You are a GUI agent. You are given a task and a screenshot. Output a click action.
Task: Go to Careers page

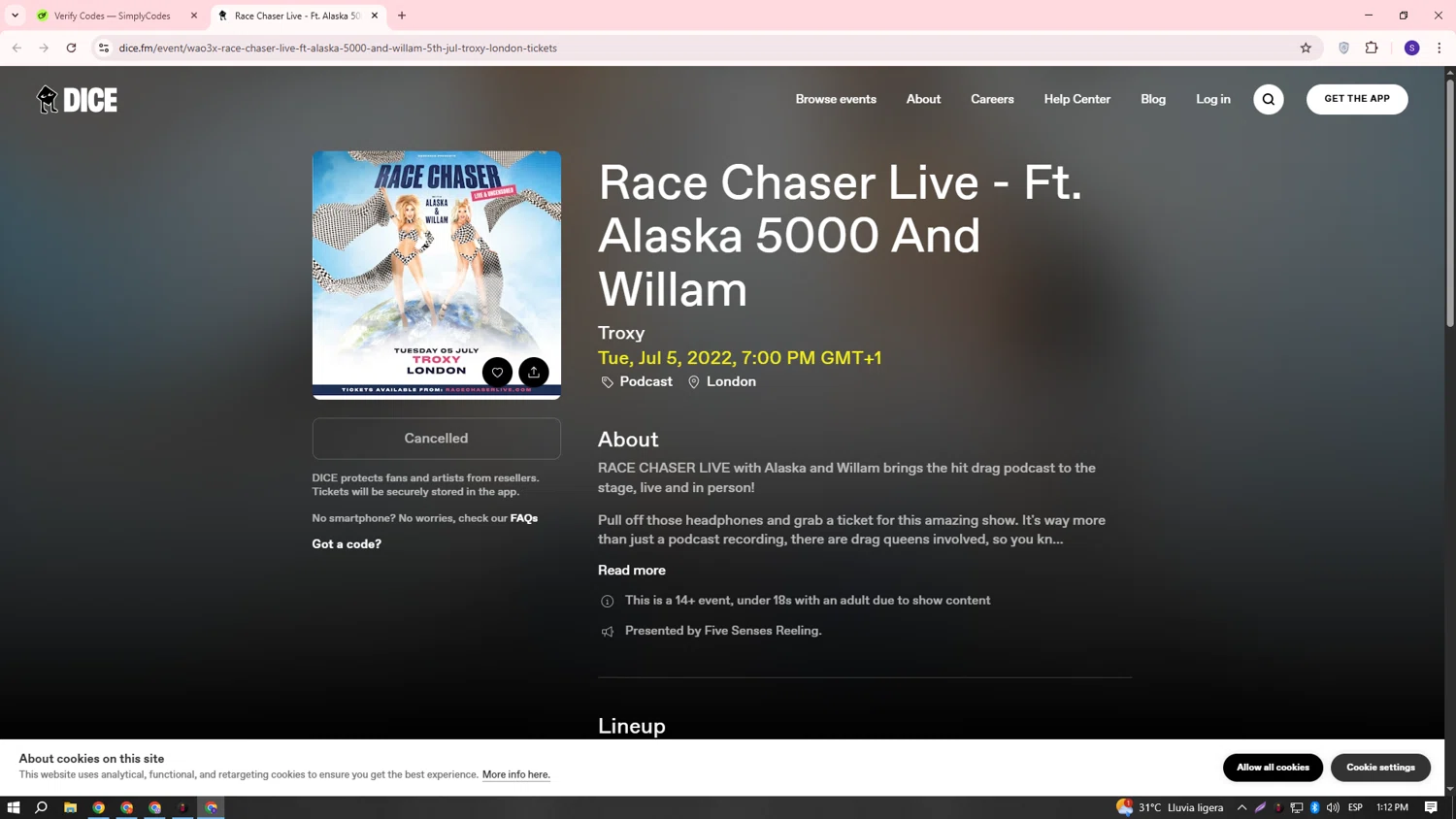coord(992,99)
